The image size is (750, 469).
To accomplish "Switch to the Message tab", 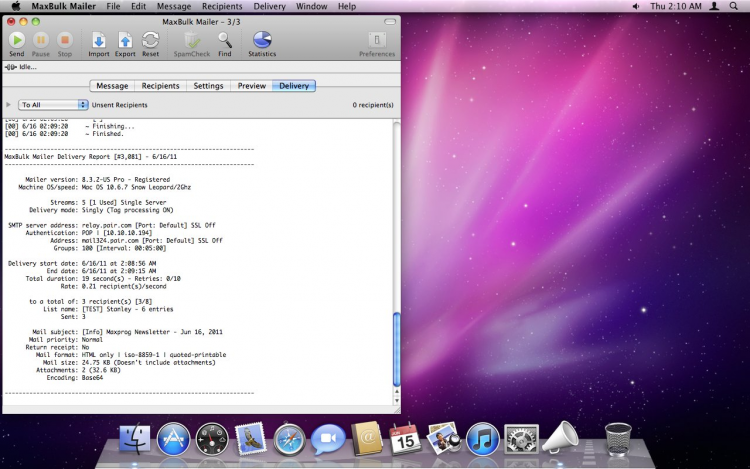I will click(112, 86).
